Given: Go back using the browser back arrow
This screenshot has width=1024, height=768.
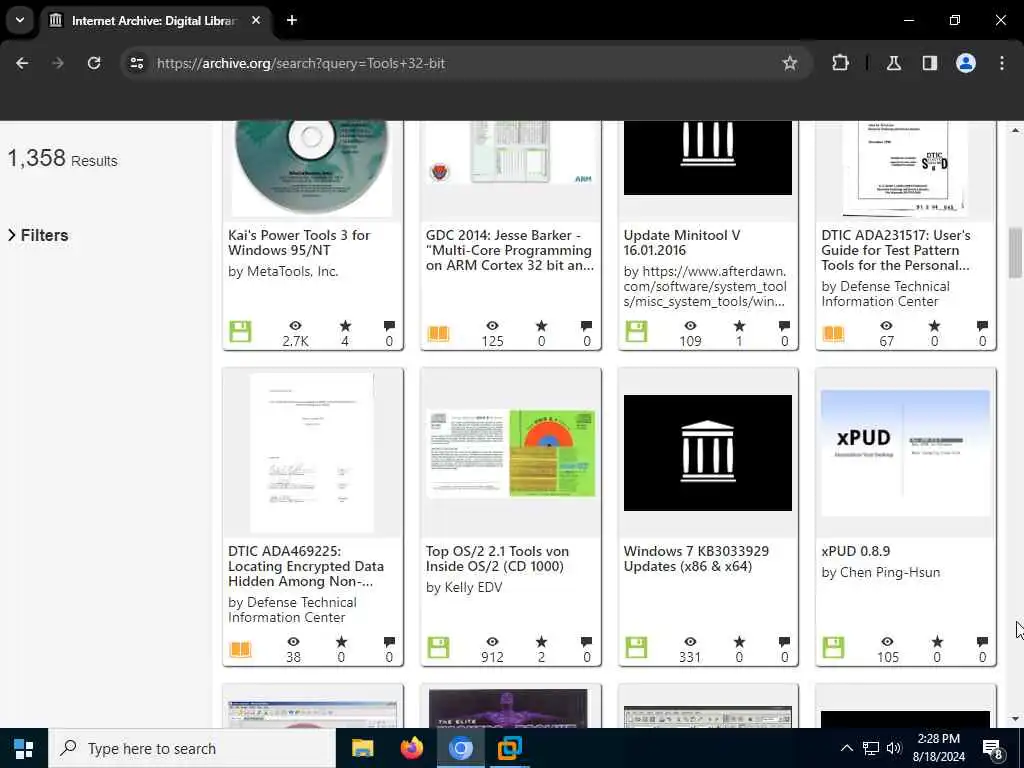Looking at the screenshot, I should [x=22, y=63].
